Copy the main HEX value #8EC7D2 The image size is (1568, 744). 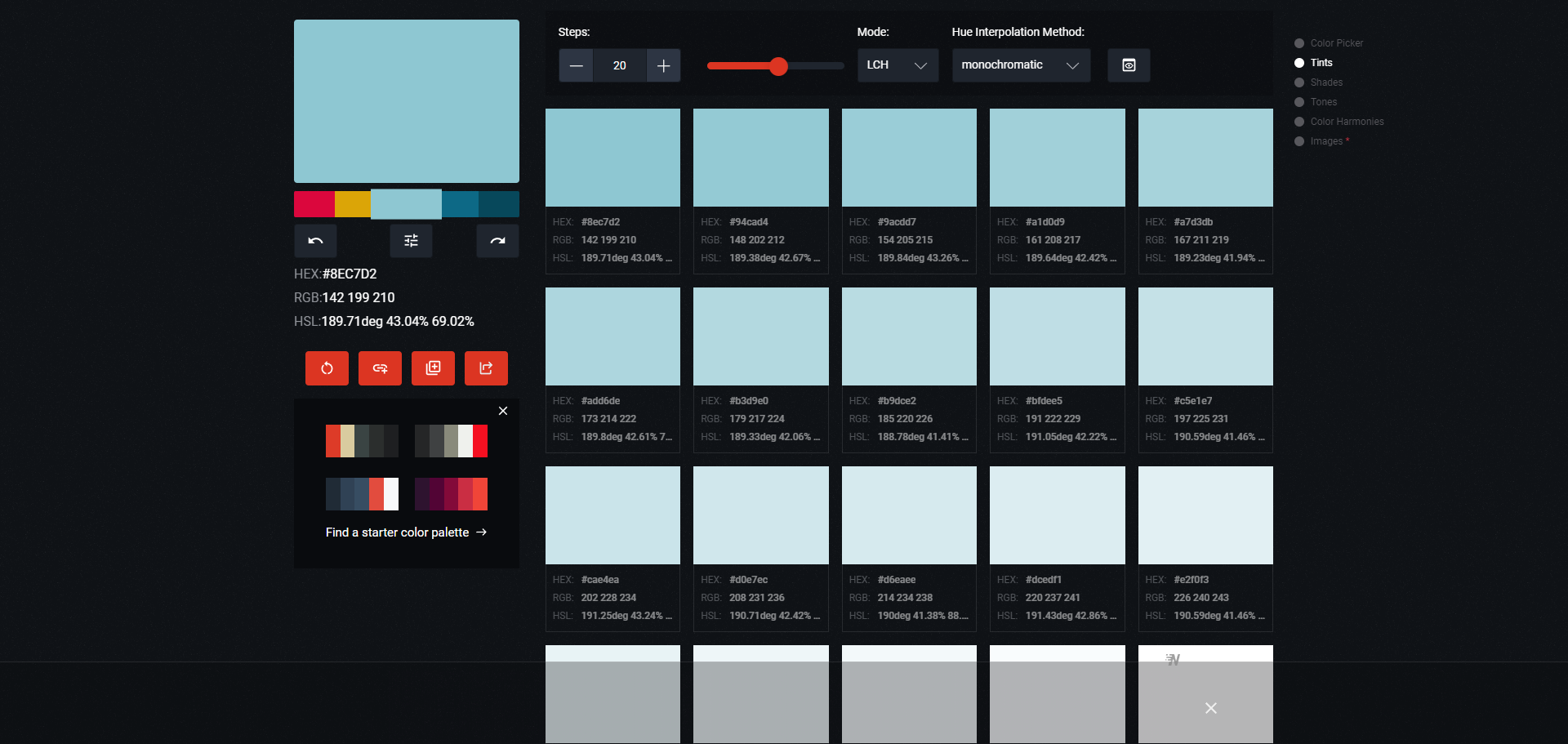(x=350, y=274)
